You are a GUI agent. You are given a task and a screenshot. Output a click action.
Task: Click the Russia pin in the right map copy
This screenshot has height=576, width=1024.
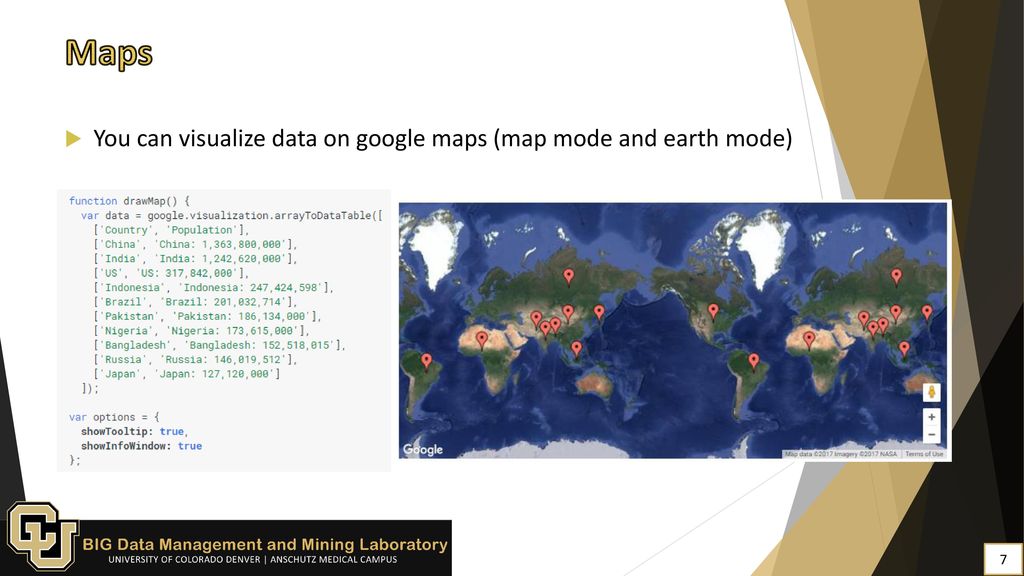[897, 277]
